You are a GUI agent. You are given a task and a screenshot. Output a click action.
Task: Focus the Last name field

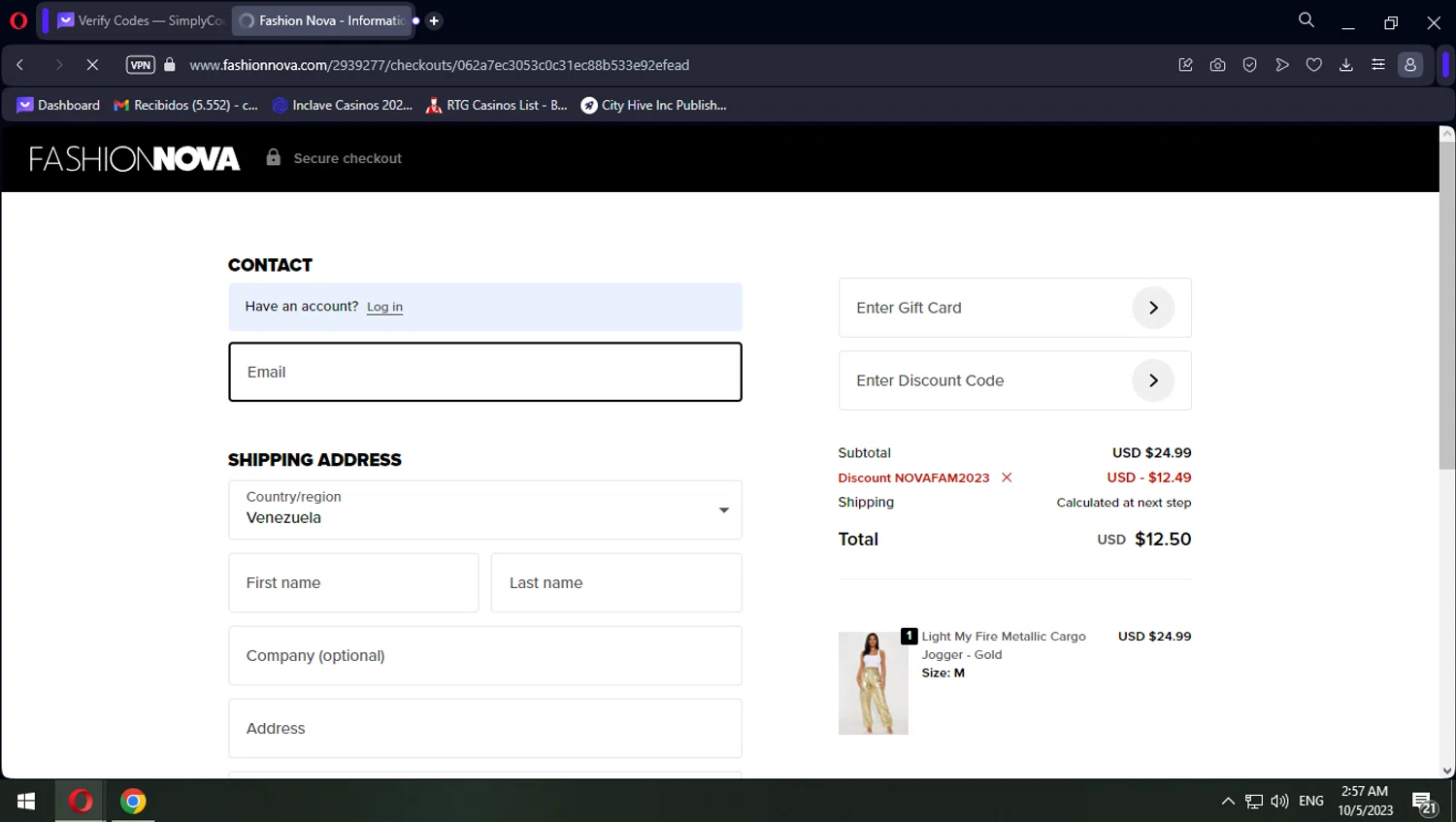coord(616,582)
